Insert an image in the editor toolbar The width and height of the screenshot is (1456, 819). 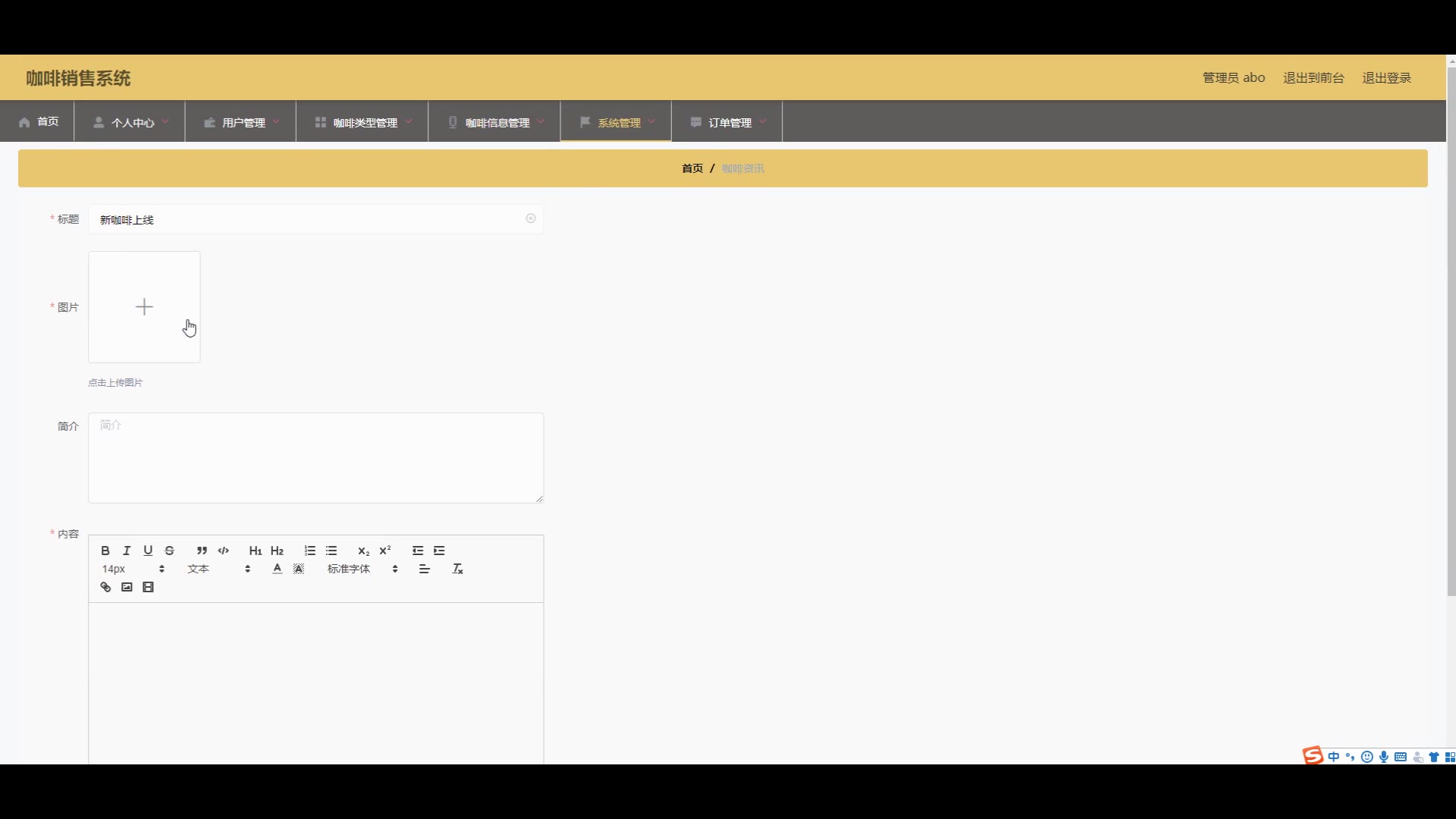click(x=127, y=588)
